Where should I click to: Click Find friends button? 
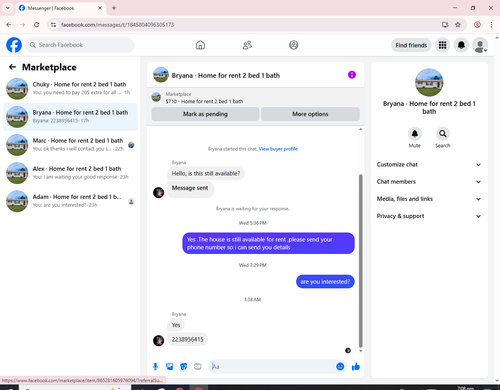[411, 45]
